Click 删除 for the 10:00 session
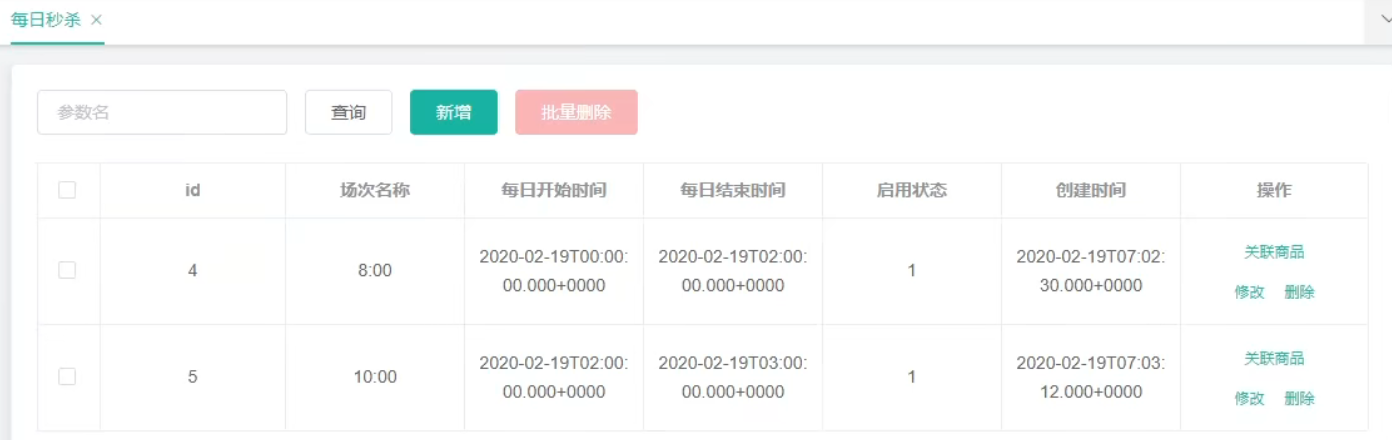The height and width of the screenshot is (440, 1392). pos(1299,398)
